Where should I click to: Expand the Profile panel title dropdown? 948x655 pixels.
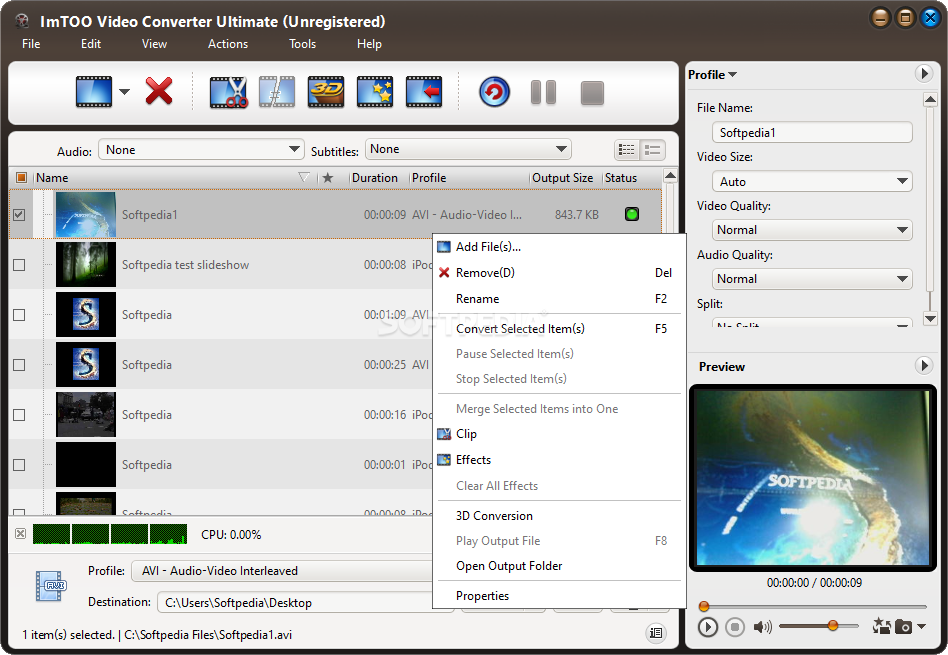tap(712, 75)
